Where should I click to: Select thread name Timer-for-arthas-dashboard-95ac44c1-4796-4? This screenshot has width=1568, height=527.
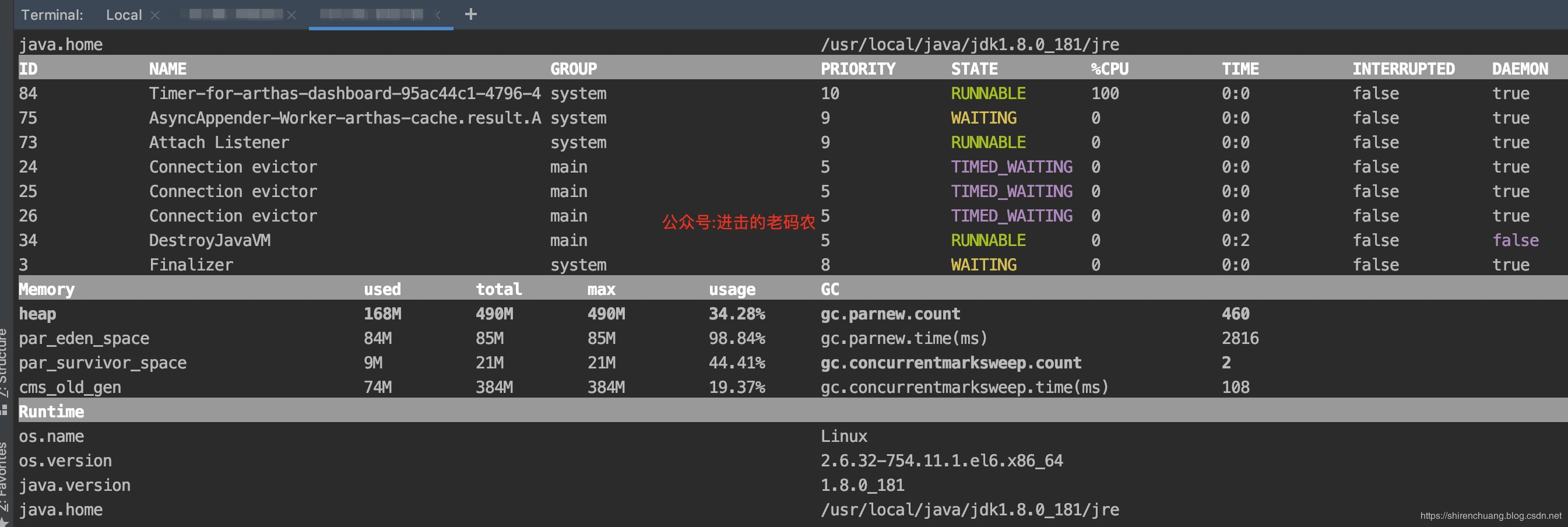coord(344,93)
